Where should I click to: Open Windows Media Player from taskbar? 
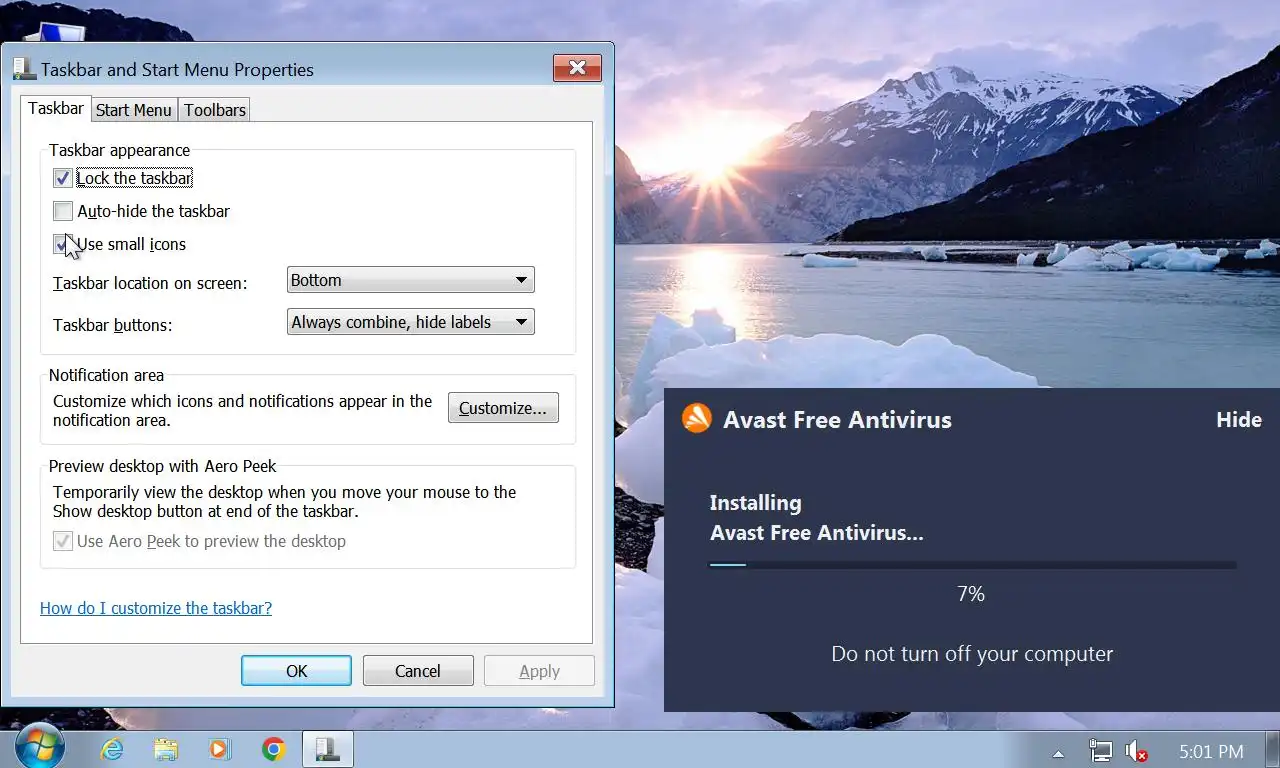(219, 750)
